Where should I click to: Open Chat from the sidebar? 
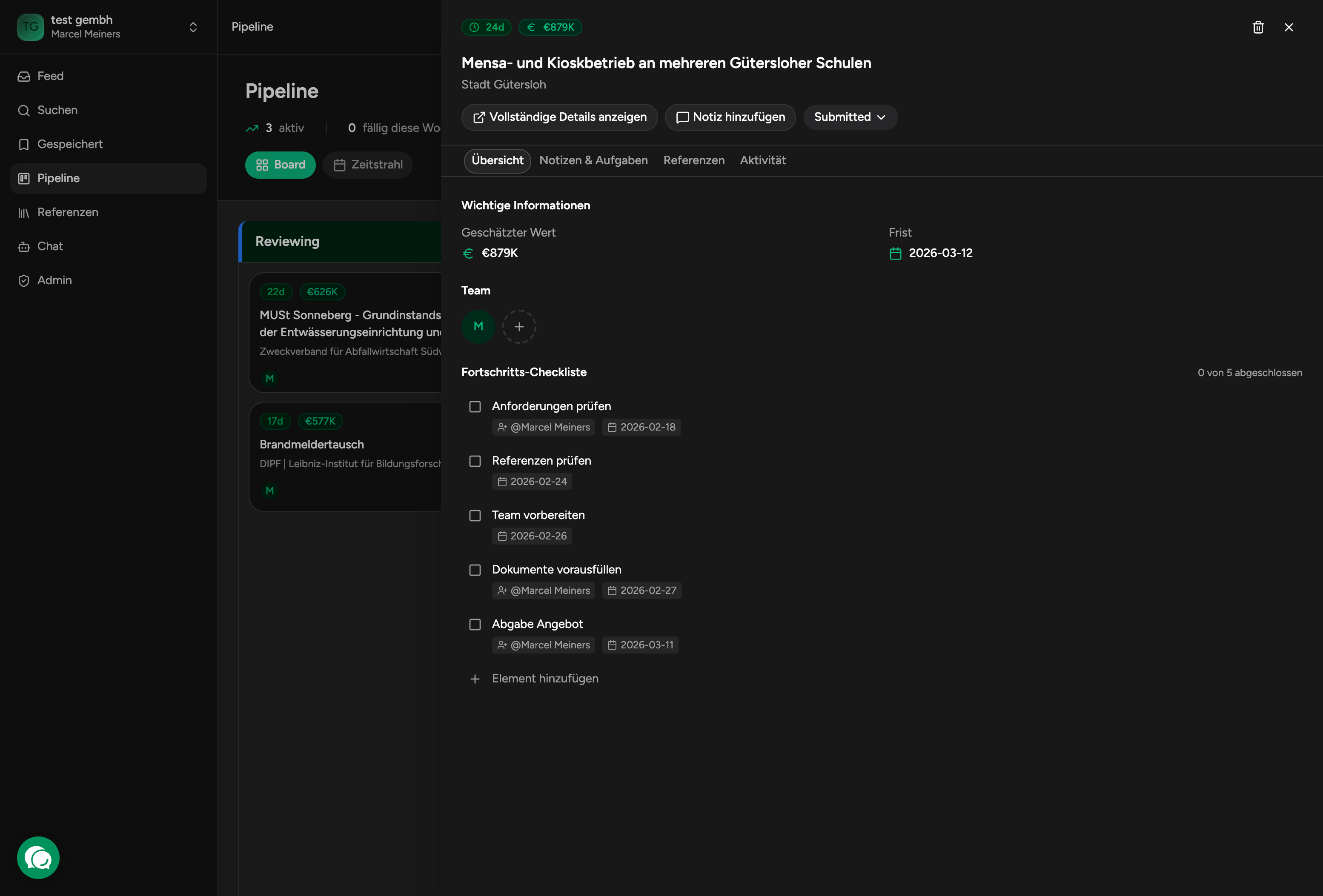point(49,246)
